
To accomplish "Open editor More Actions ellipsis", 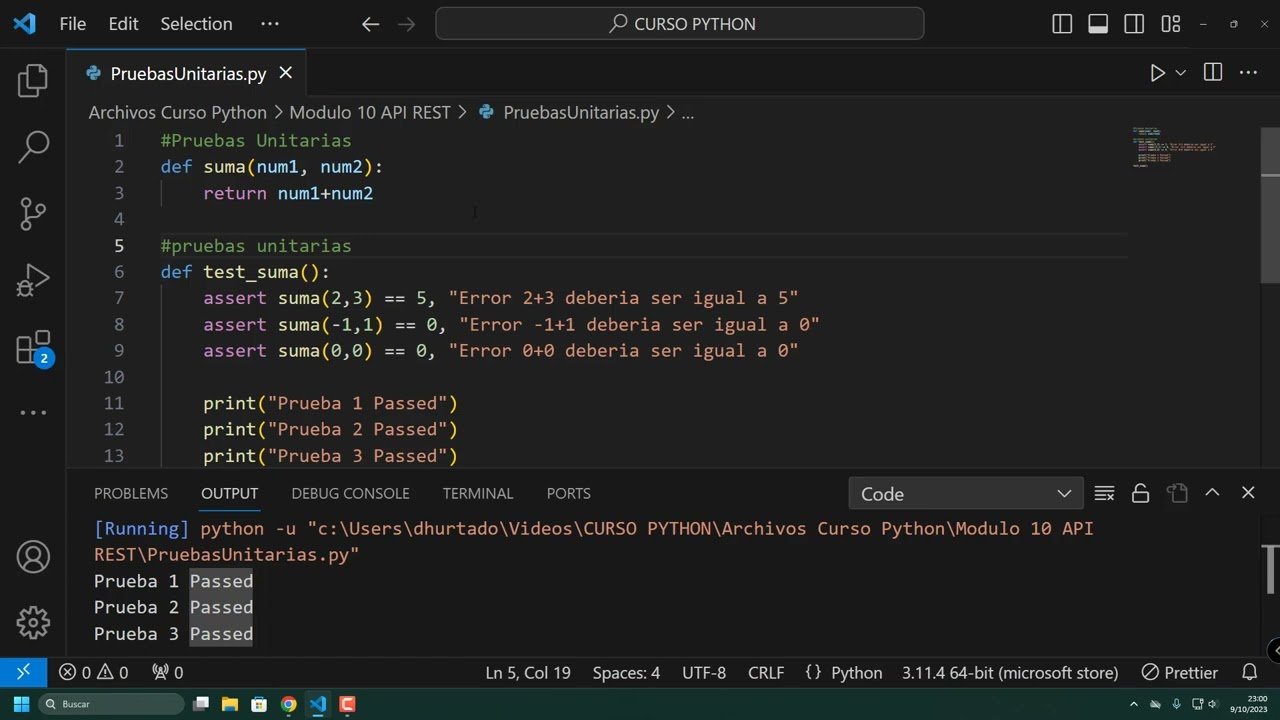I will pos(1248,73).
